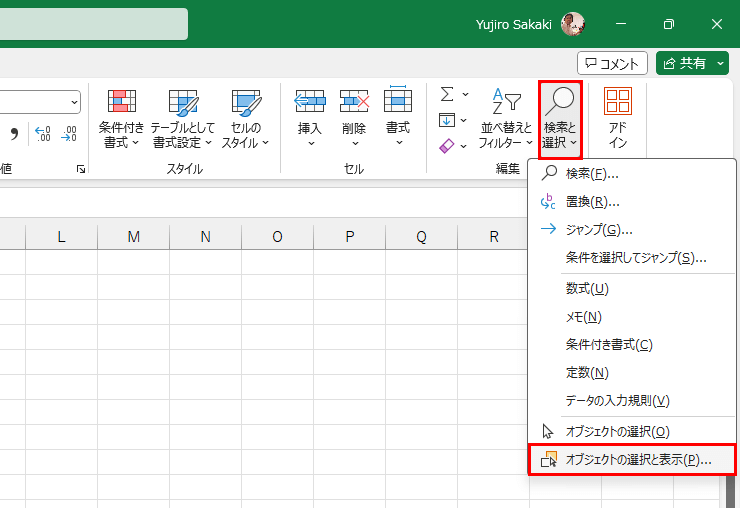740x508 pixels.
Task: Click the increase decimal icon
Action: click(x=43, y=134)
